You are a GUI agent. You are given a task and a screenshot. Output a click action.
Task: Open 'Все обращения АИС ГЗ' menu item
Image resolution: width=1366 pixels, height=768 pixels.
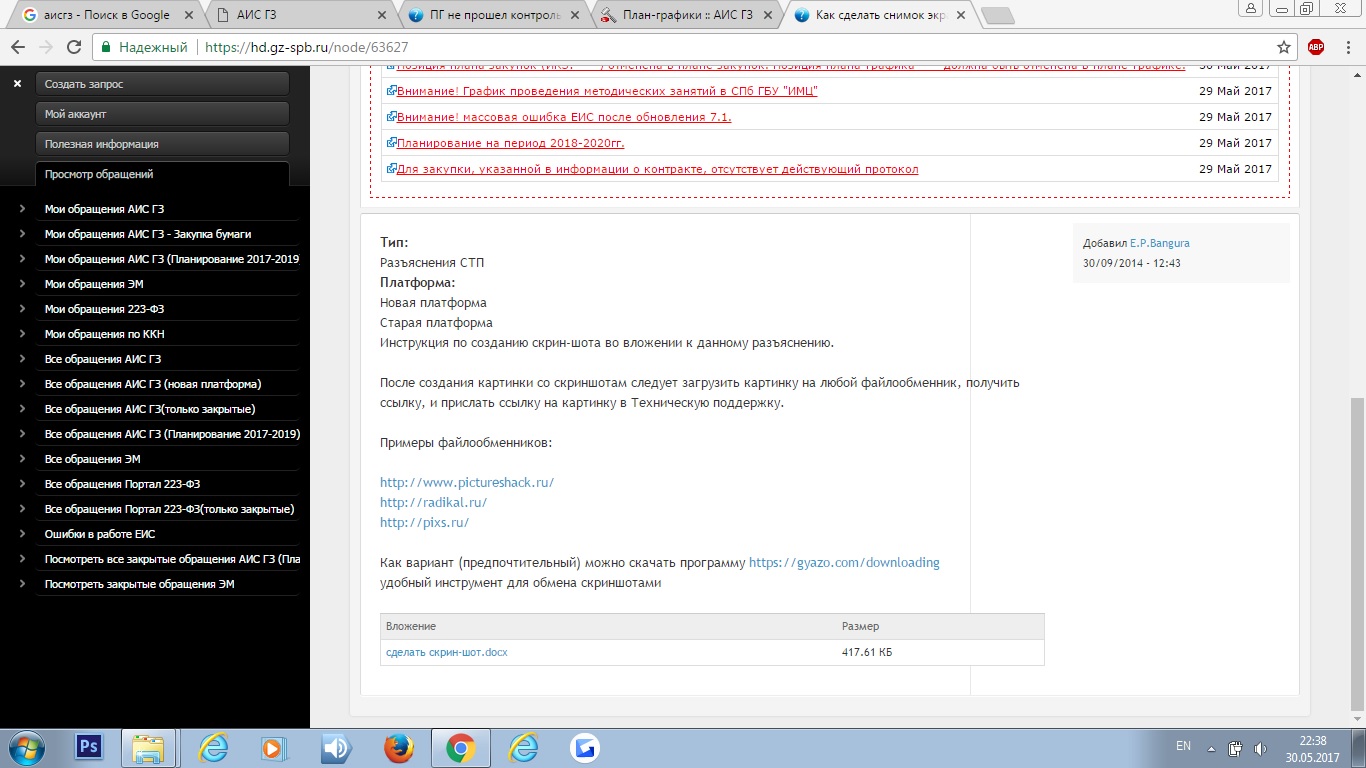click(x=103, y=359)
